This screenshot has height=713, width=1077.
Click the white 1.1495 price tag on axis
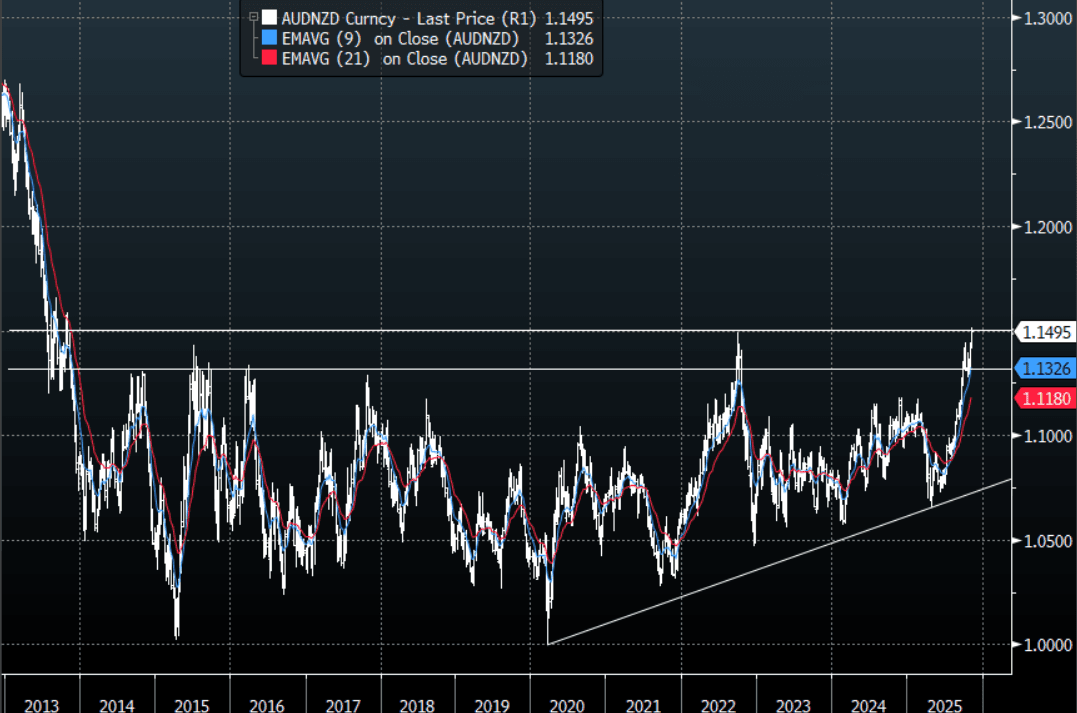[x=1044, y=331]
